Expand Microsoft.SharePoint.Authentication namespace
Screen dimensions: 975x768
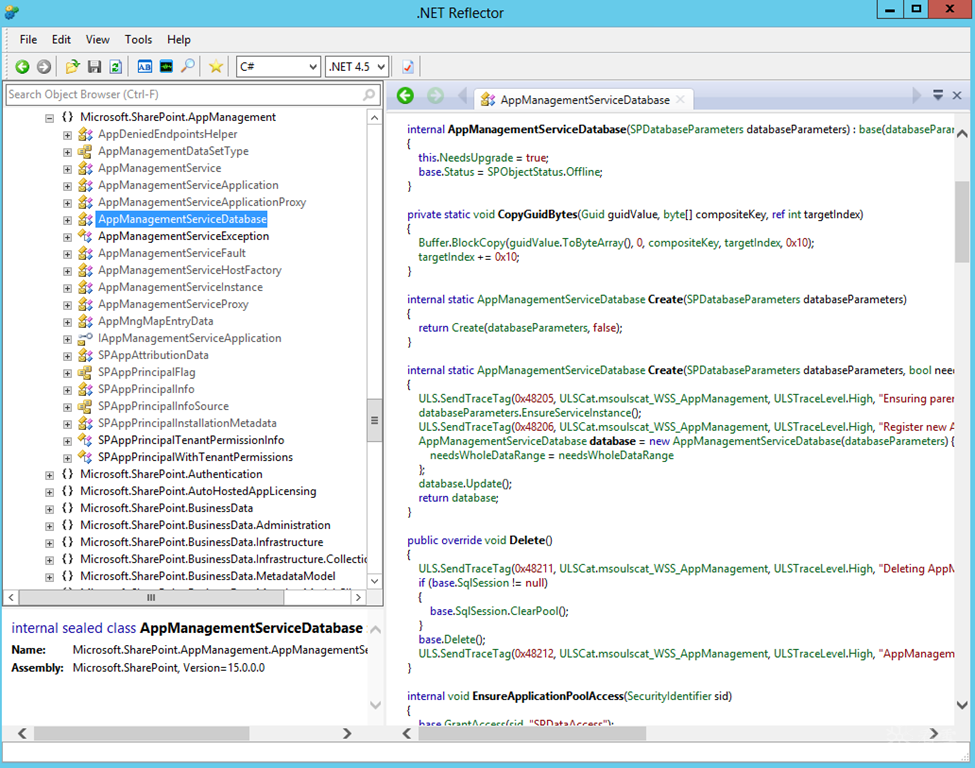click(49, 475)
